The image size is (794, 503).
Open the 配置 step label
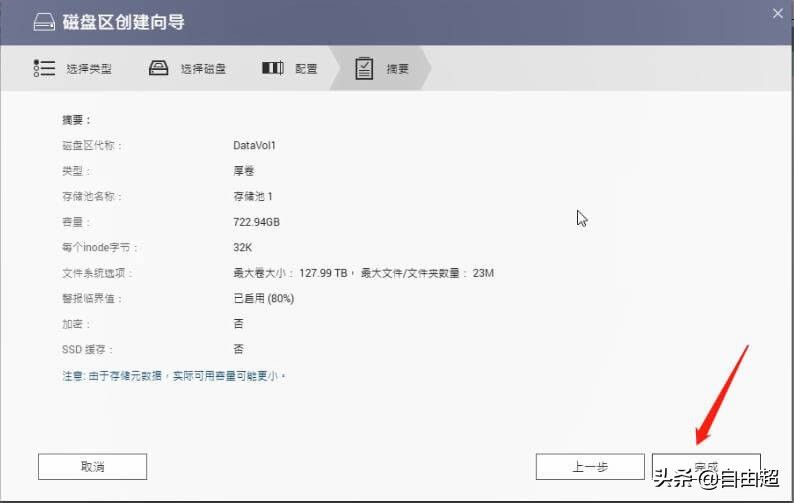(x=306, y=69)
